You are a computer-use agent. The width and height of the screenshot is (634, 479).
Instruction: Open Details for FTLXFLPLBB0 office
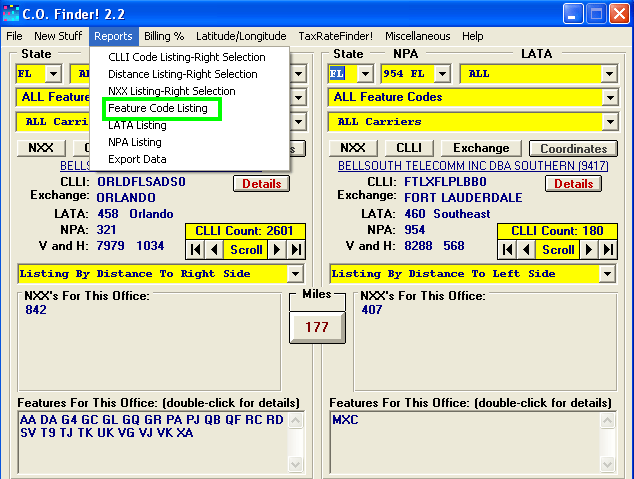click(x=573, y=184)
